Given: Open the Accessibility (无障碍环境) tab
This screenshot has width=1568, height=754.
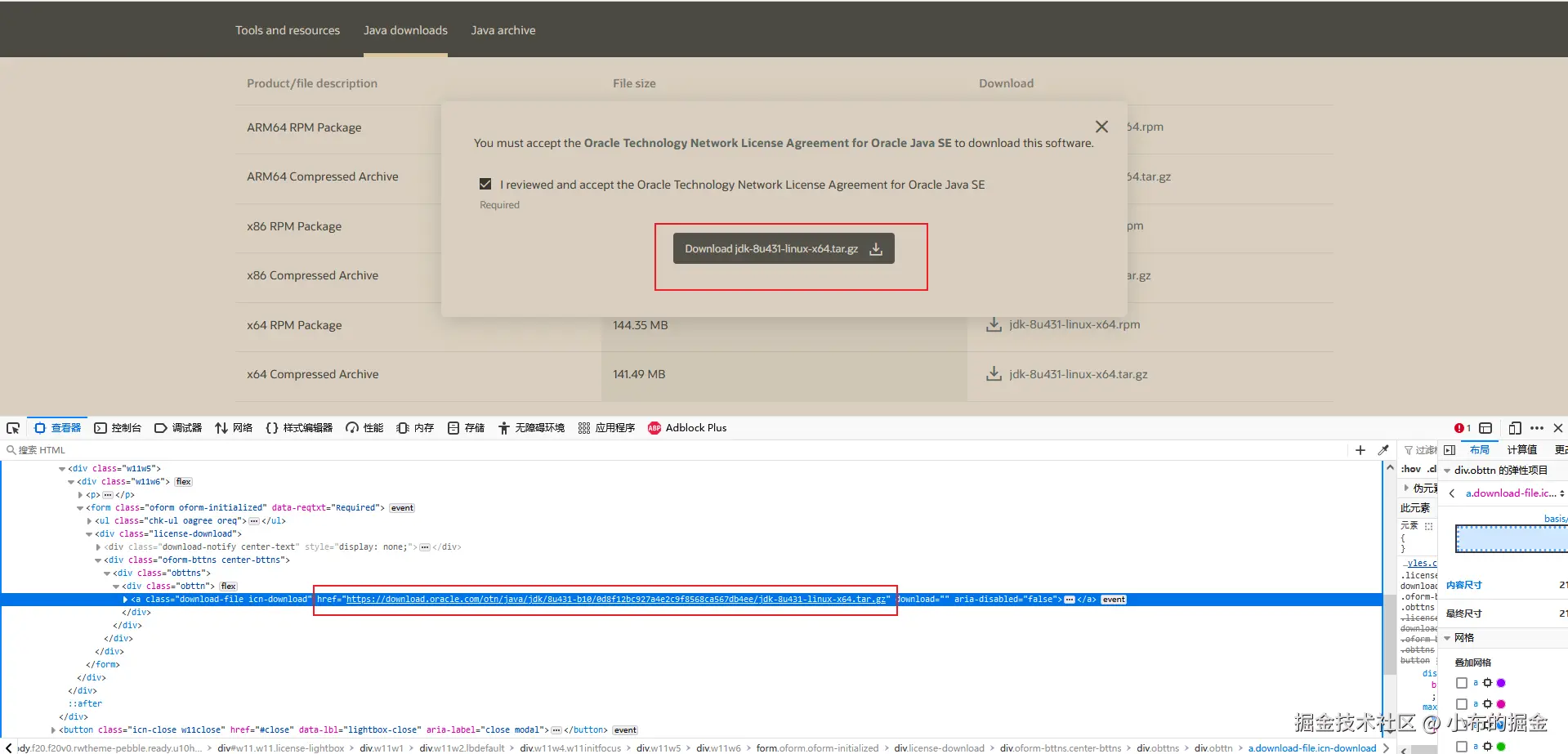Looking at the screenshot, I should [531, 428].
